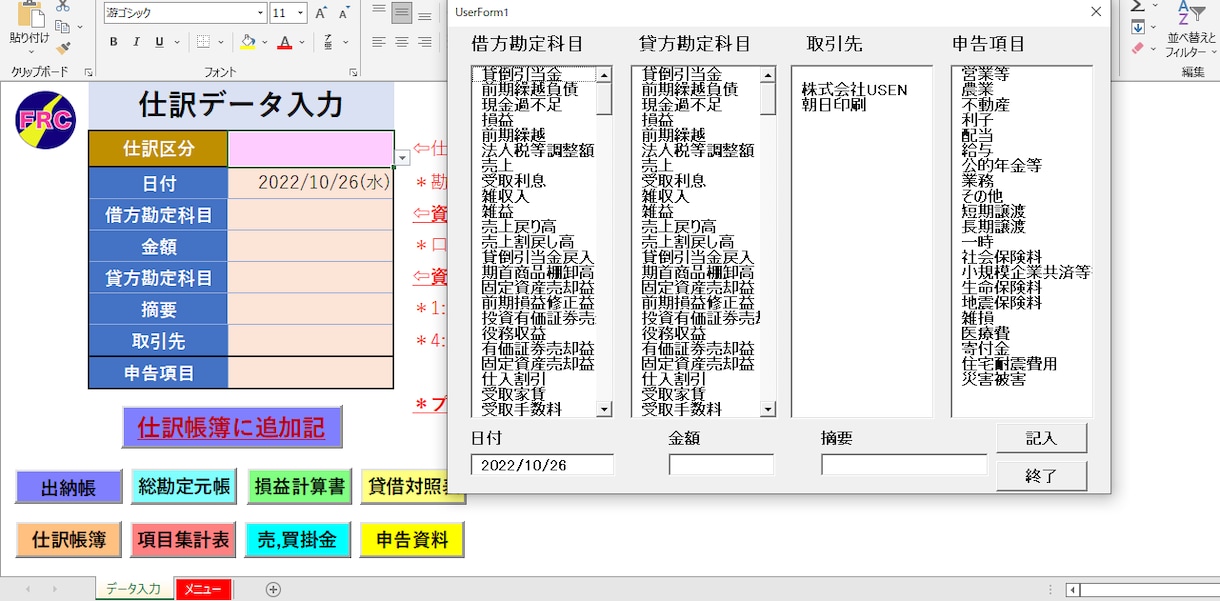Screen dimensions: 1220x601
Task: Click 記入 button in UserForm1
Action: point(1041,438)
